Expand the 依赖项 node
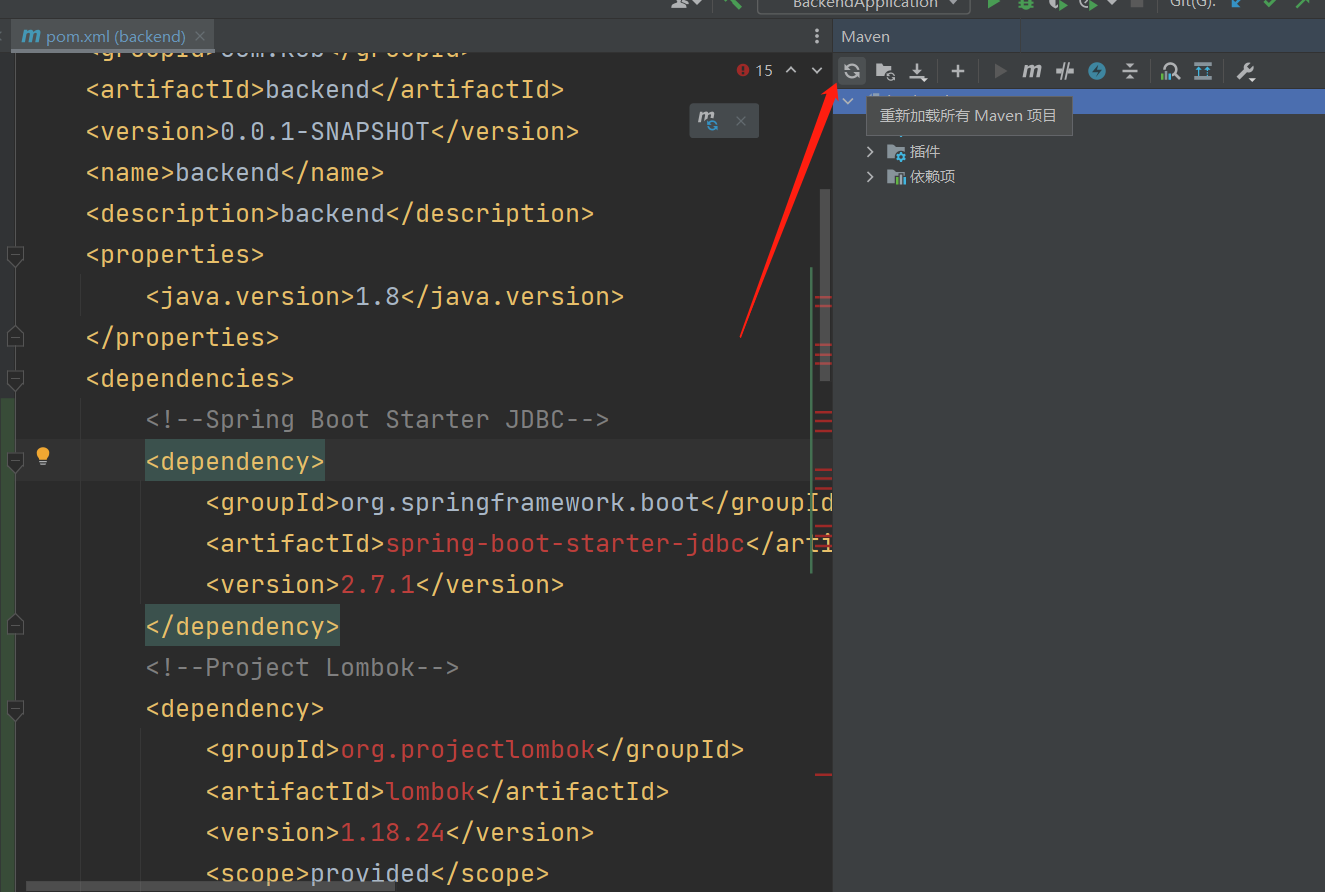 point(870,177)
